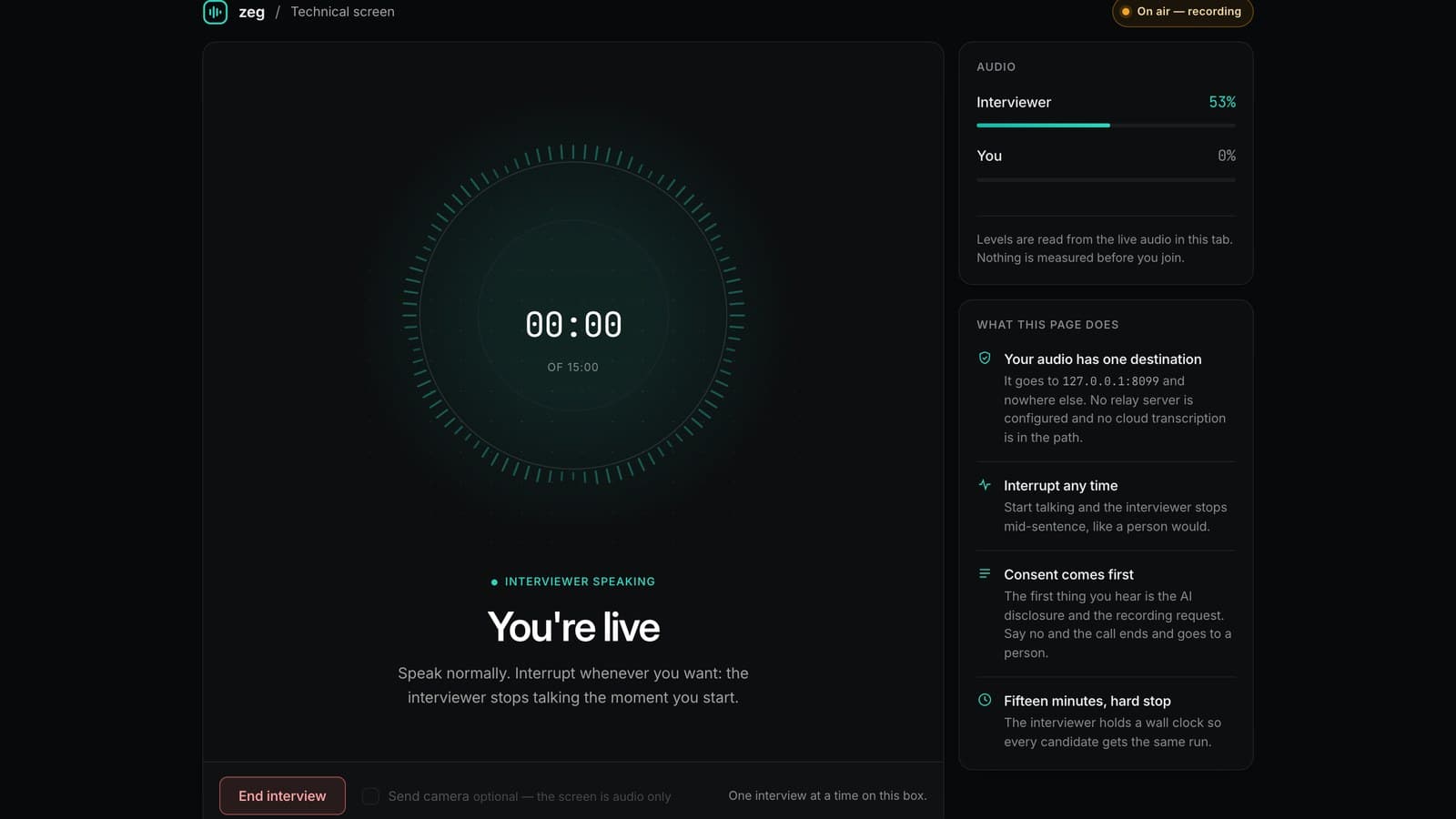1456x819 pixels.
Task: Click the Levels are read from live audio note
Action: (x=1104, y=248)
